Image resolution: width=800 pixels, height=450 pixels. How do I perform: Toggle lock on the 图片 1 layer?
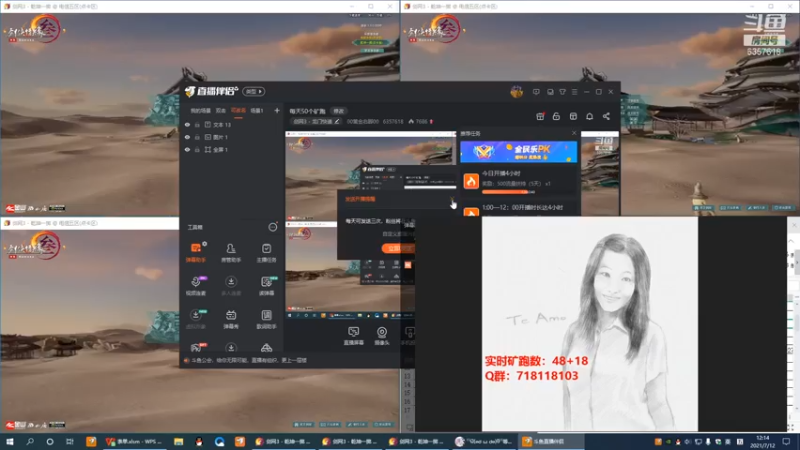pos(197,137)
